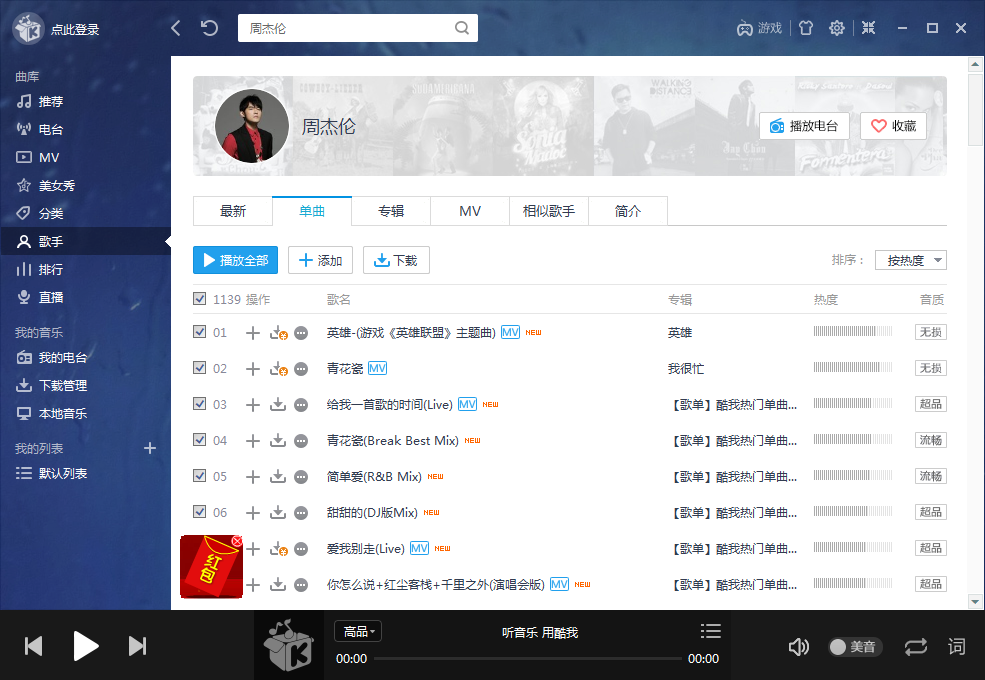985x680 pixels.
Task: Close the 红包 popup with red X
Action: coord(237,541)
